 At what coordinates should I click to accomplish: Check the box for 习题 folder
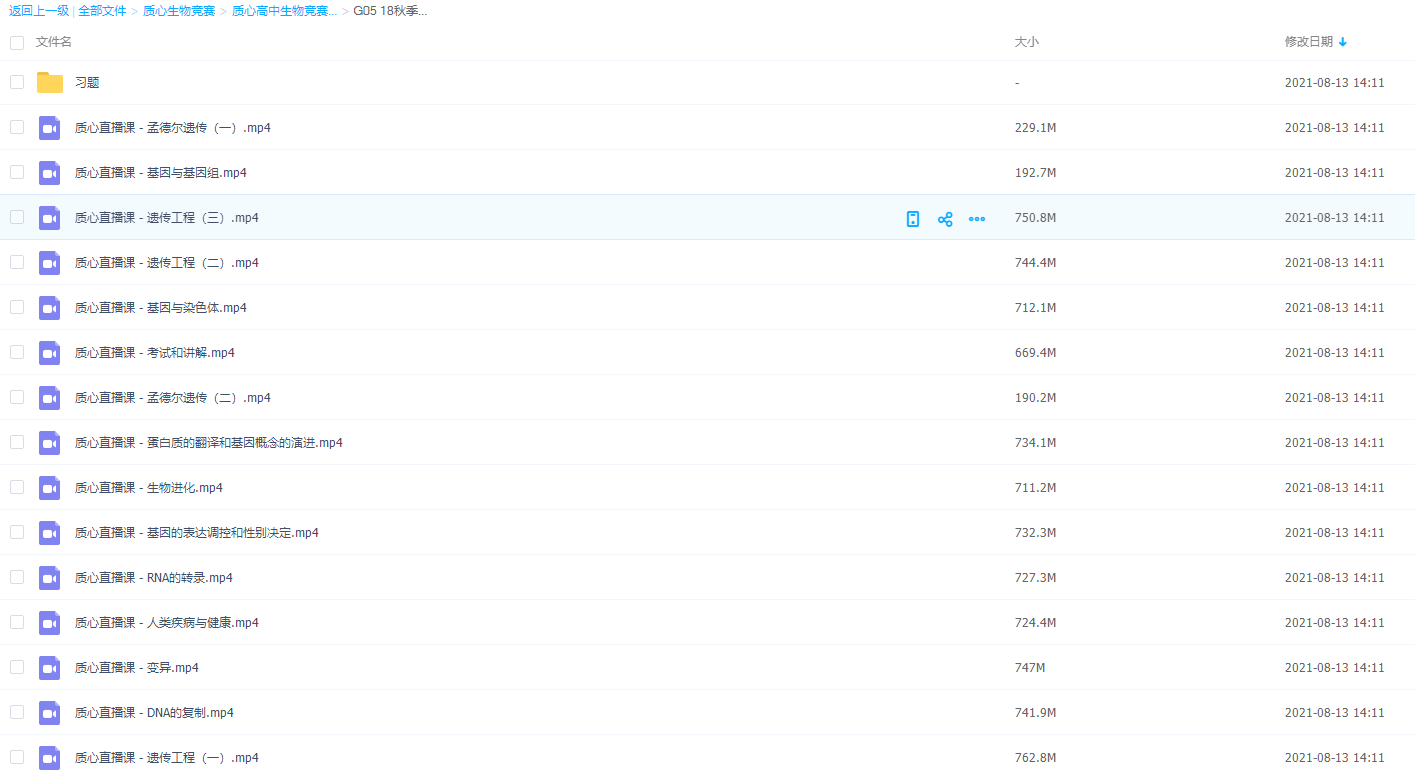click(x=17, y=82)
